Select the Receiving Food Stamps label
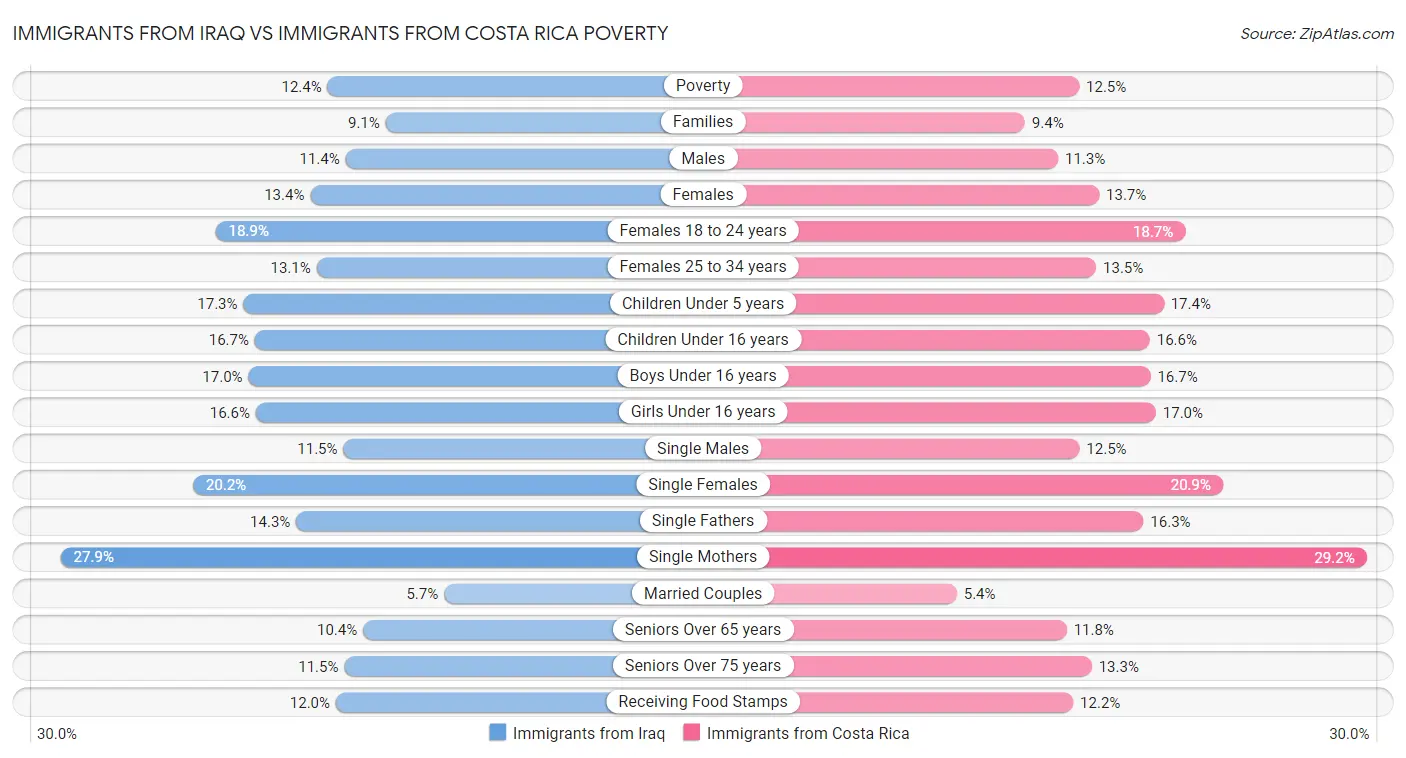 (703, 702)
